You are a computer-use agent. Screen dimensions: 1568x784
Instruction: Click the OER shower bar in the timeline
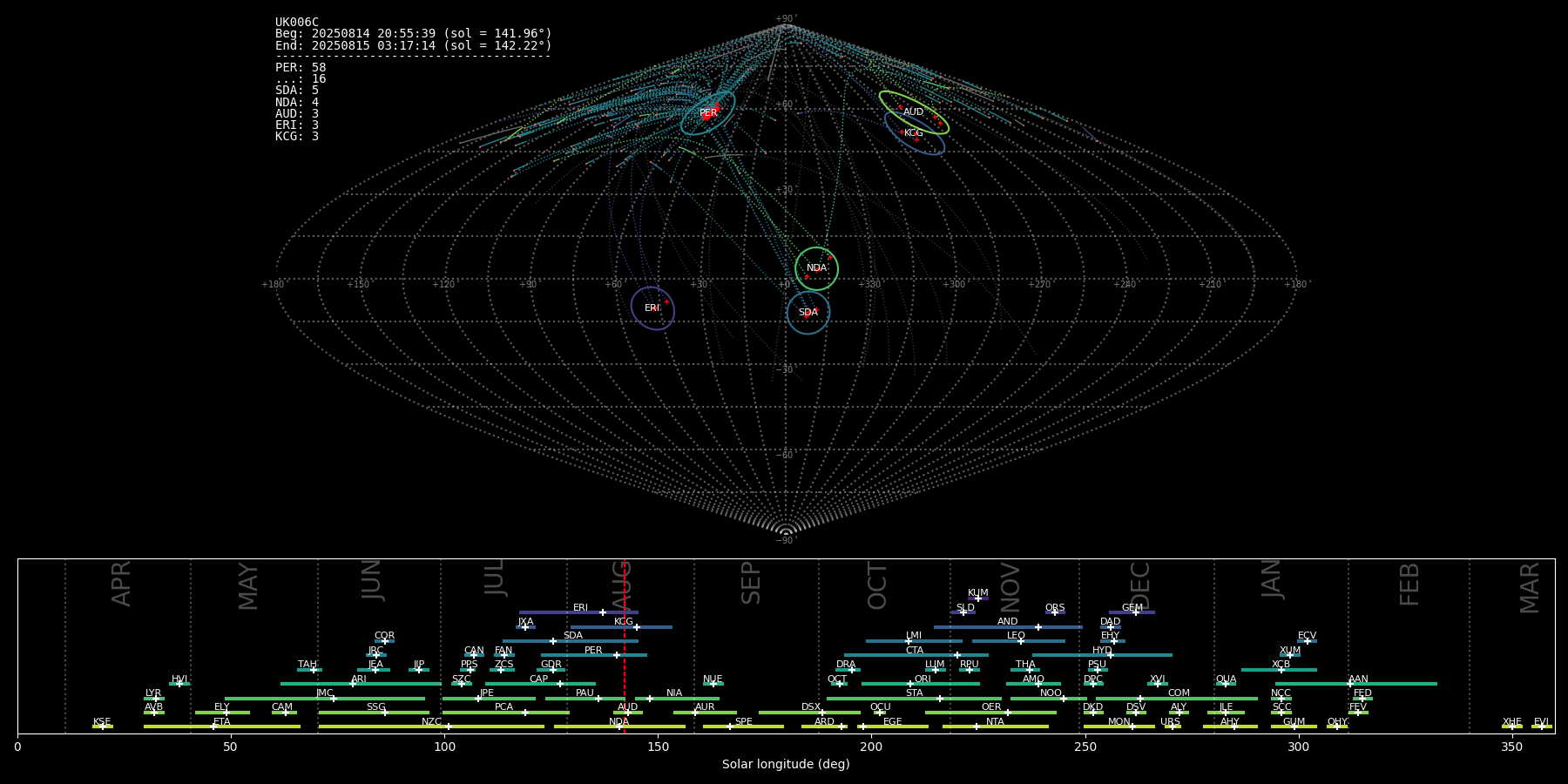990,713
